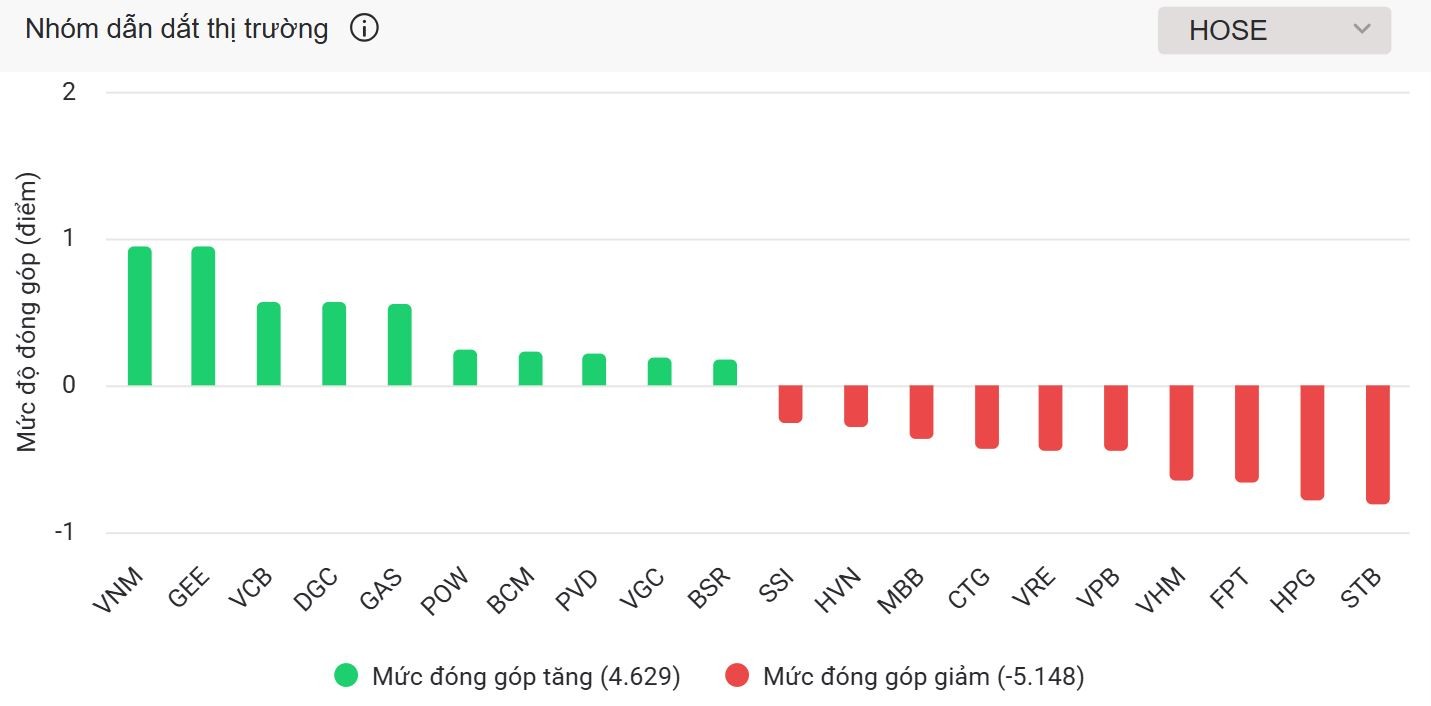Screen dimensions: 1431x706
Task: Click the 'Nhóm dẫn dắt thị trường' title
Action: 177,29
